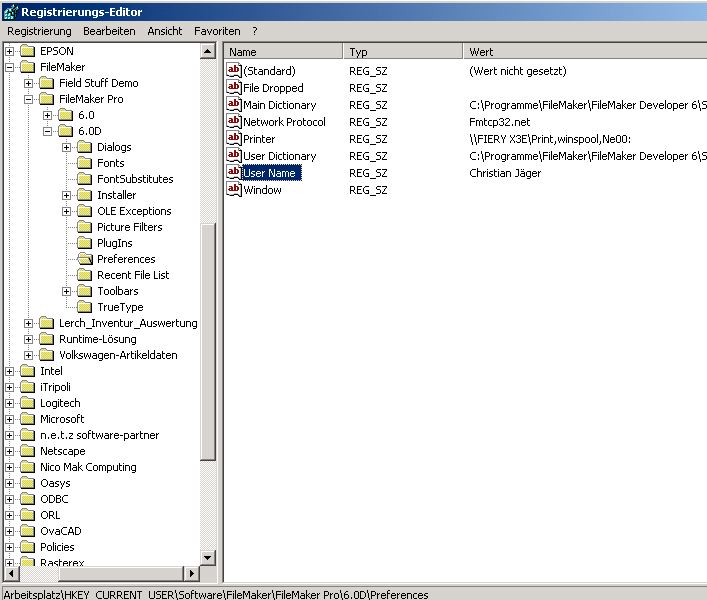The height and width of the screenshot is (600, 707).
Task: Expand the Dialogs key
Action: coord(66,147)
